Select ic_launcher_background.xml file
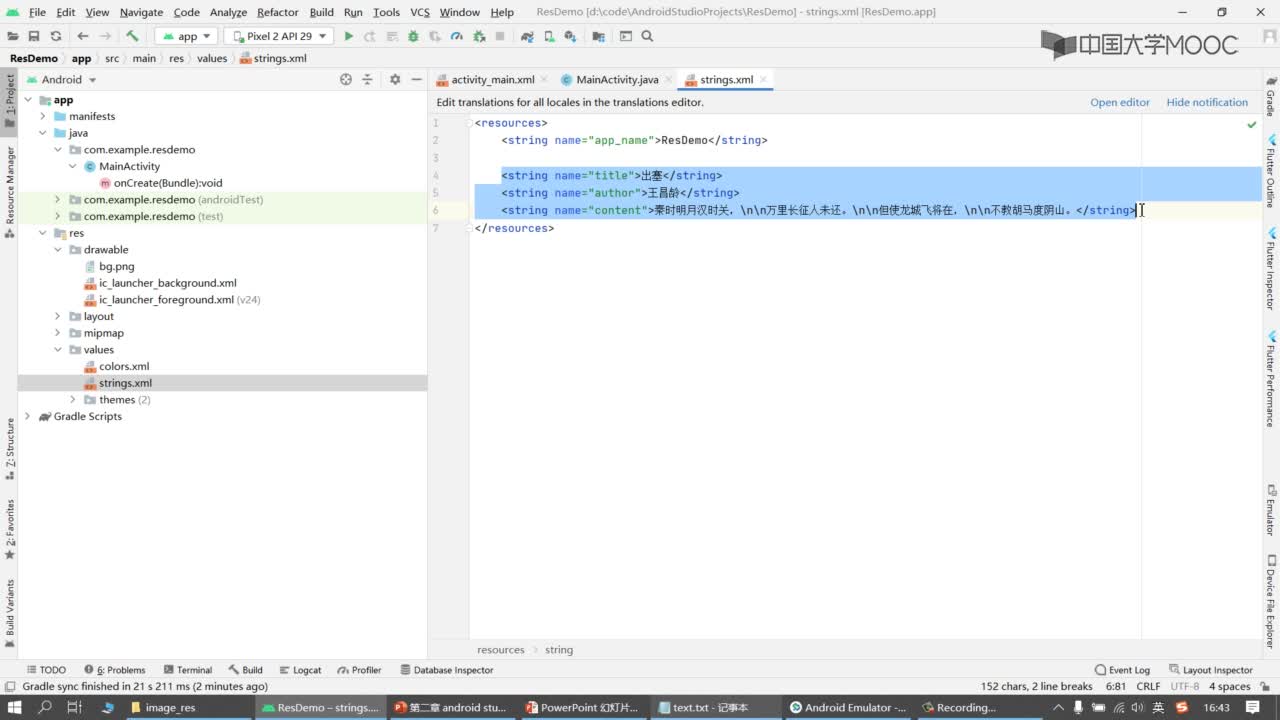The width and height of the screenshot is (1280, 720). click(168, 283)
